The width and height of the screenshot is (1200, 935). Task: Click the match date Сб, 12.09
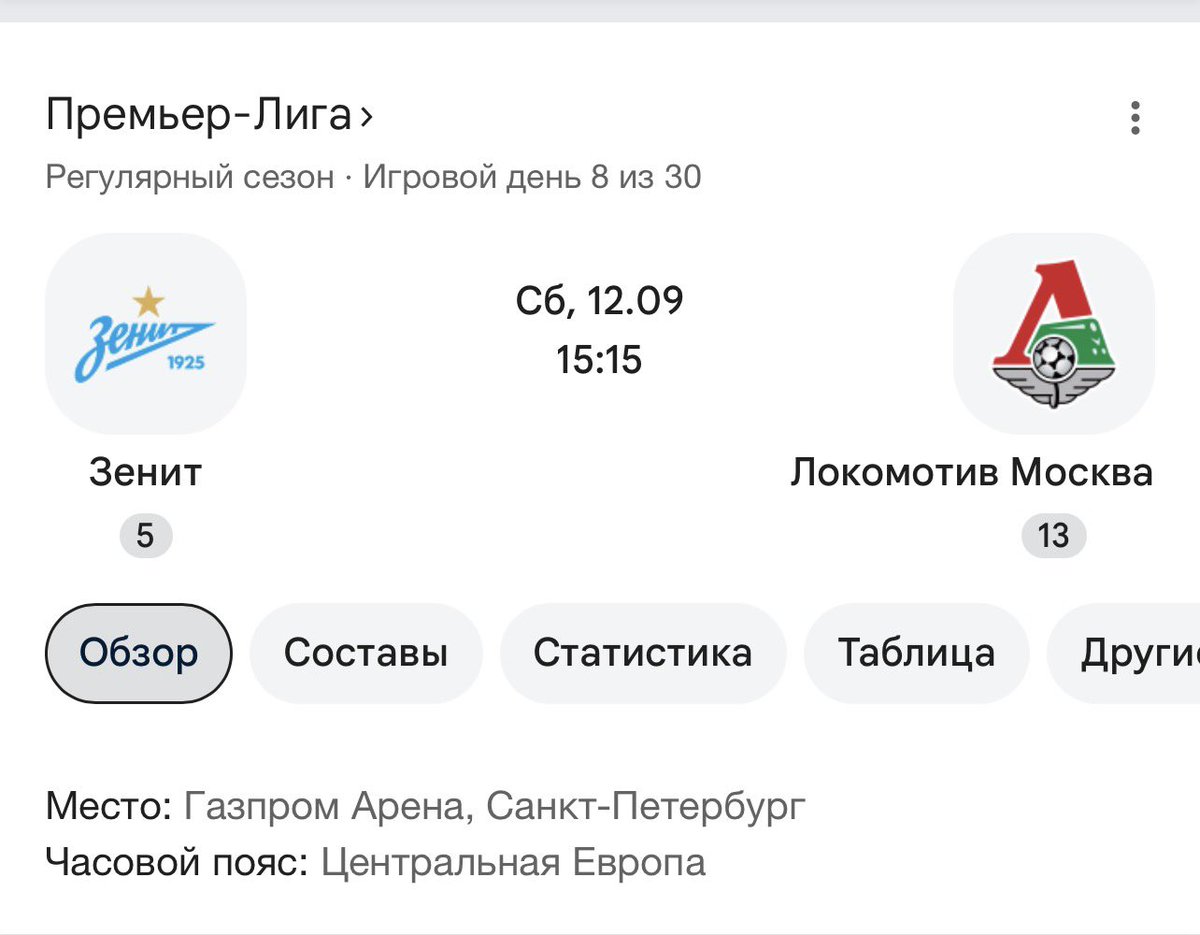click(x=600, y=301)
